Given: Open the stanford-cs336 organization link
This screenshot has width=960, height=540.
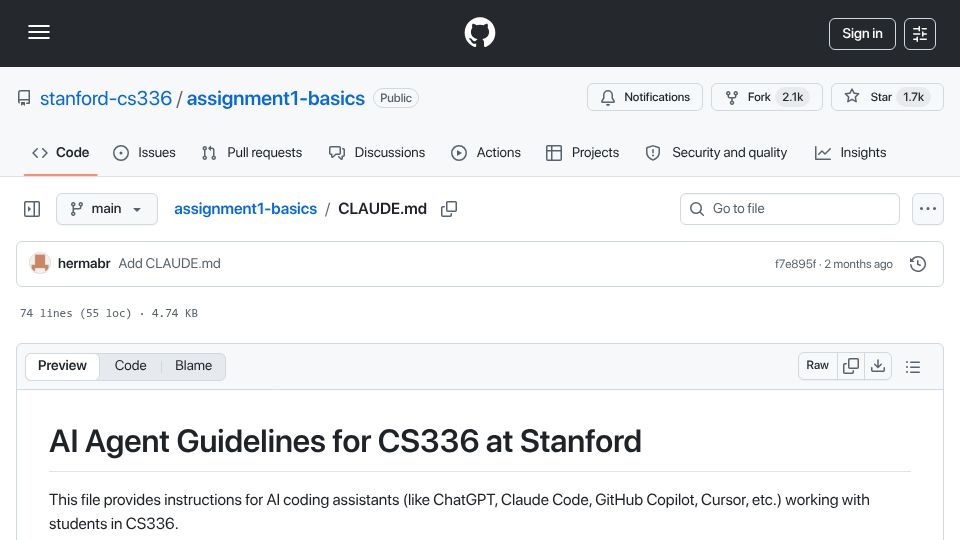Looking at the screenshot, I should [106, 98].
